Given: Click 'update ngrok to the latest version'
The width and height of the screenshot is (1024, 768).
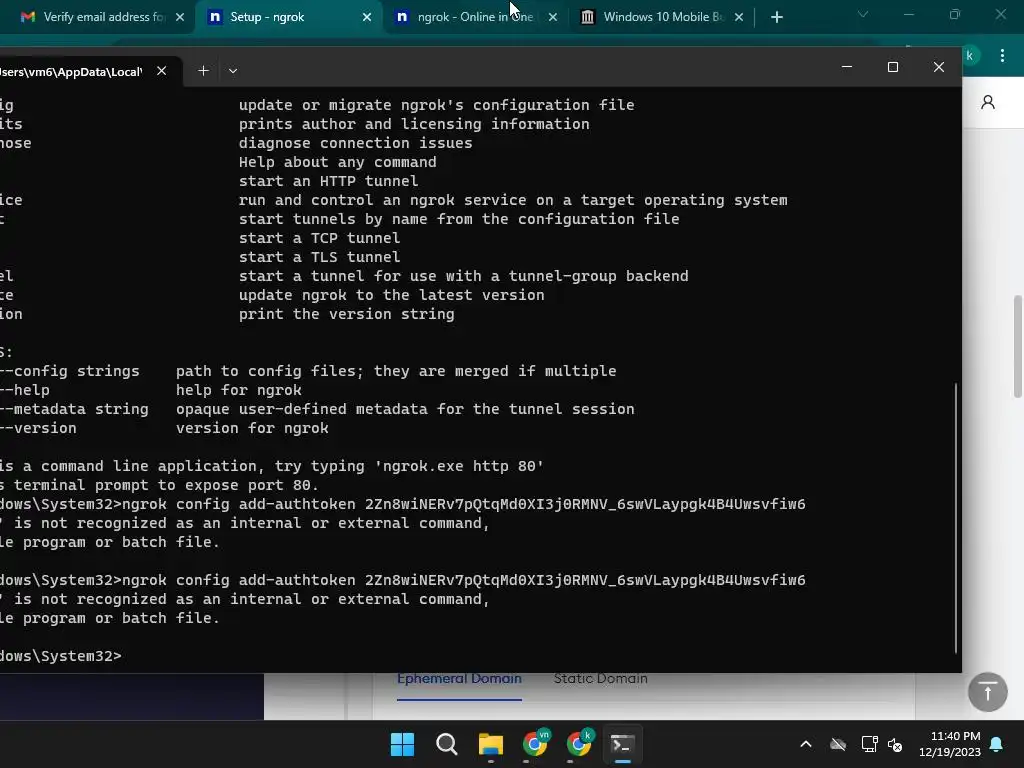Looking at the screenshot, I should pos(391,295).
